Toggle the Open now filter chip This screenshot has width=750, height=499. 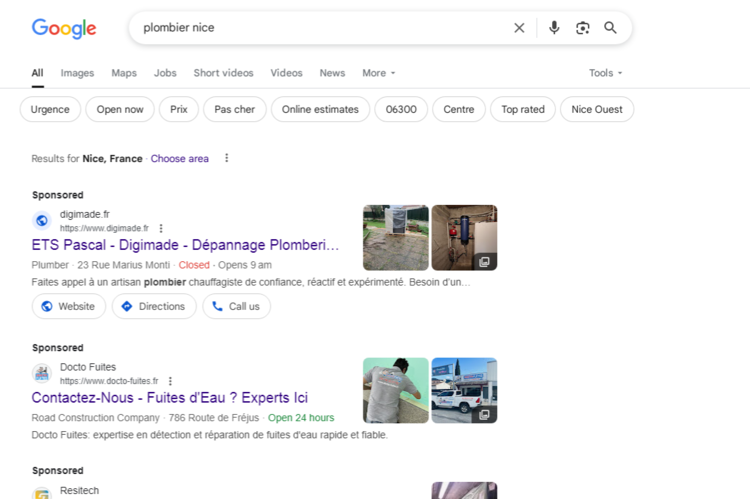pos(120,109)
